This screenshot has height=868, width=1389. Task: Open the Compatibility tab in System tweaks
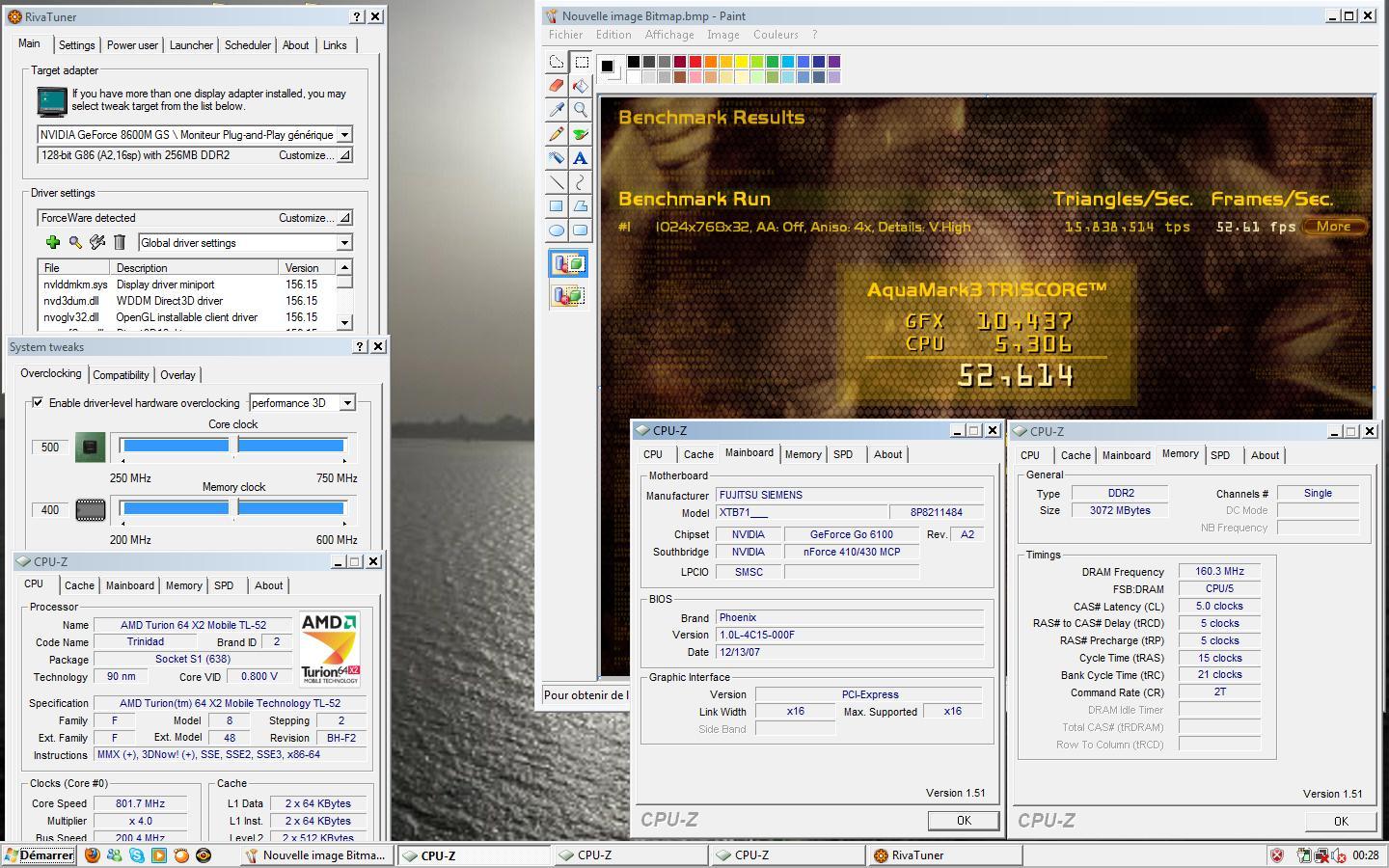(121, 375)
